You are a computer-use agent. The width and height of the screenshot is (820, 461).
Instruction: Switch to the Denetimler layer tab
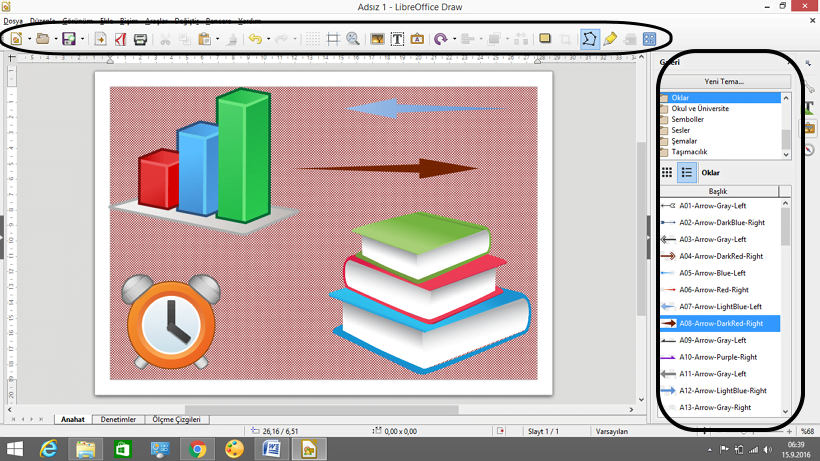pyautogui.click(x=118, y=420)
